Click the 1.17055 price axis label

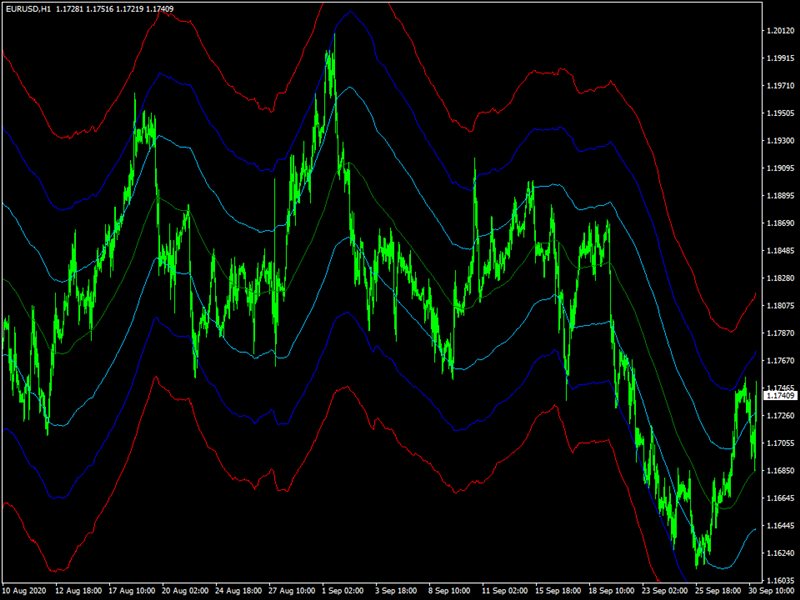click(781, 443)
